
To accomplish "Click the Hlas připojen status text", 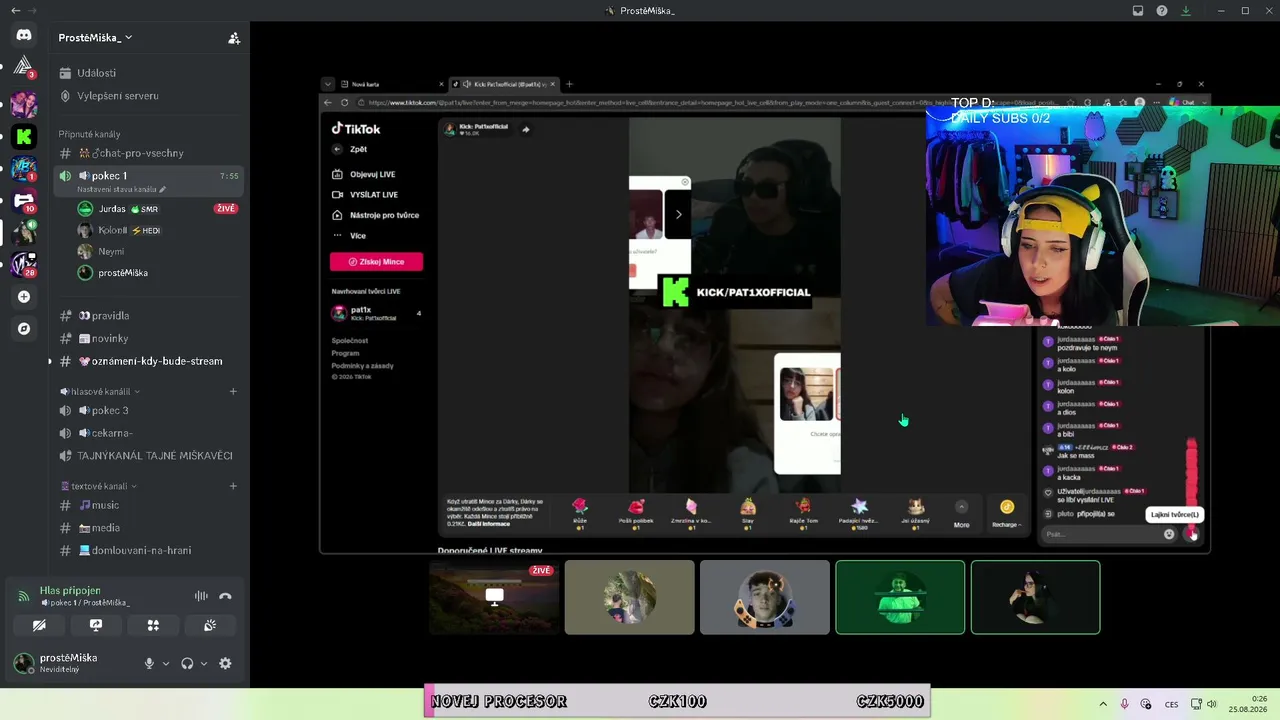I will click(x=70, y=590).
